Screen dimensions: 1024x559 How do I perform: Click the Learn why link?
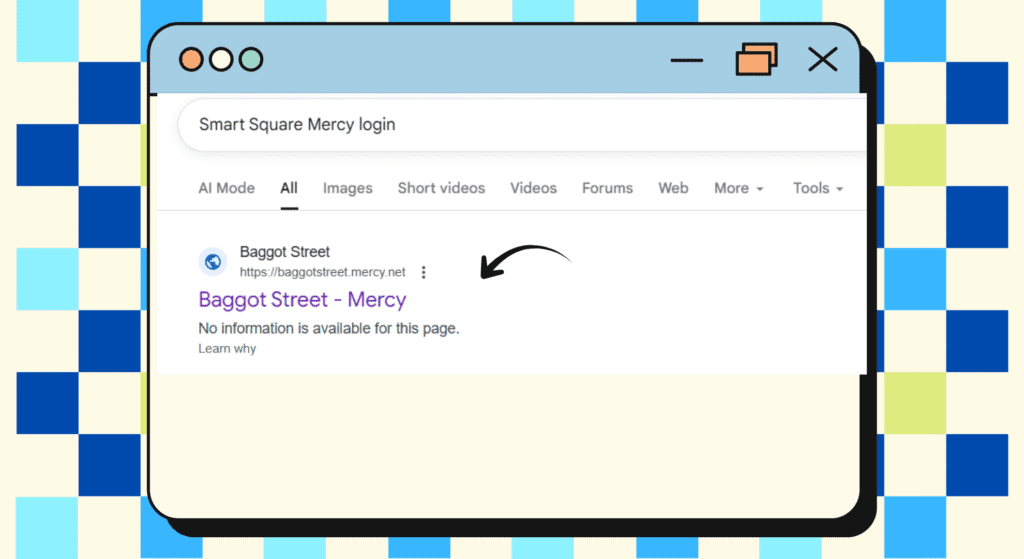(x=227, y=348)
